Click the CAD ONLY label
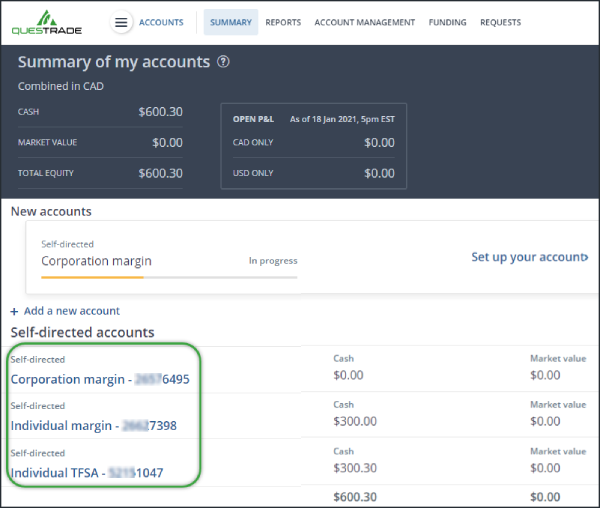600x508 pixels. pos(253,142)
